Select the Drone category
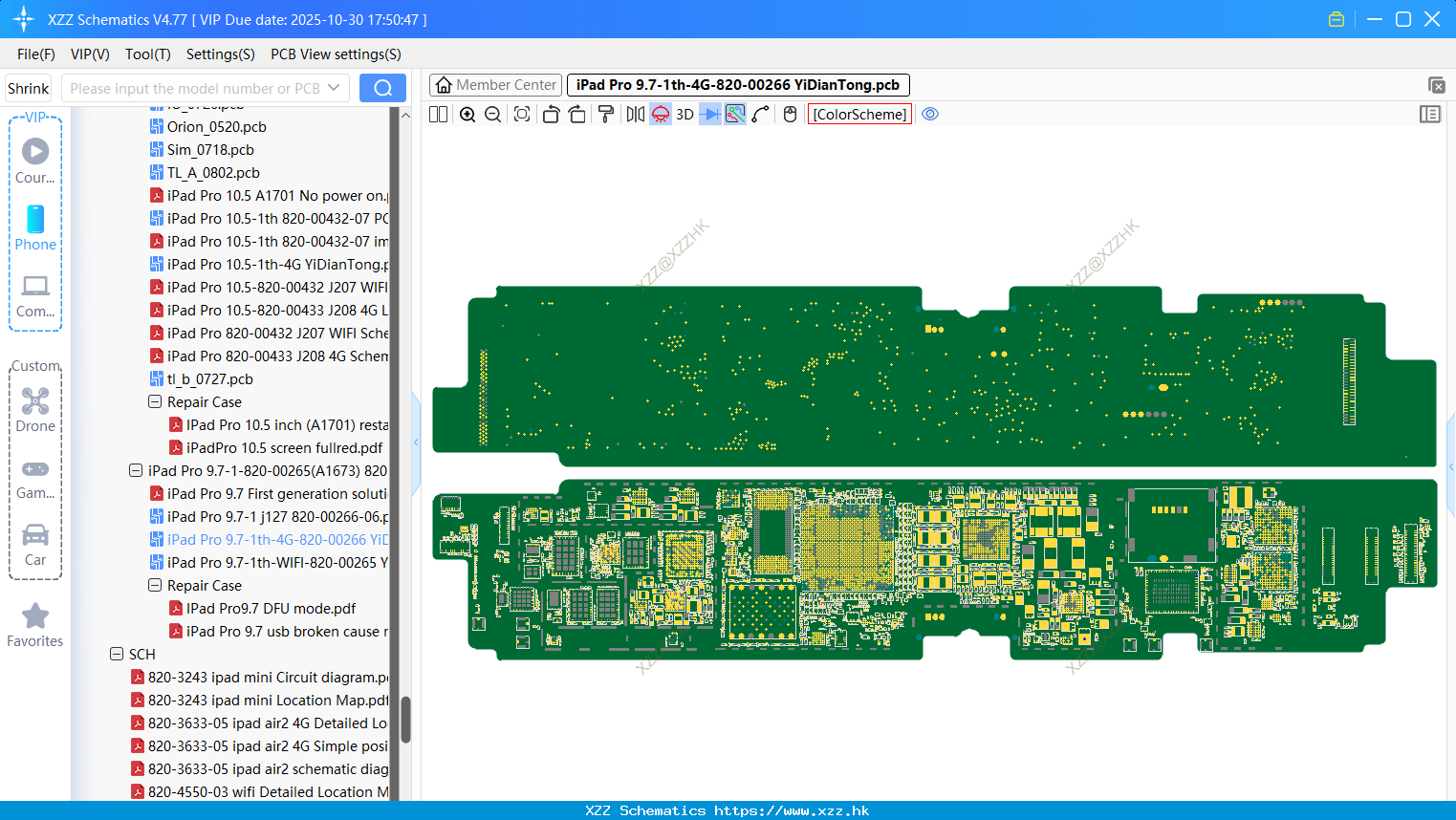This screenshot has width=1456, height=820. 35,411
